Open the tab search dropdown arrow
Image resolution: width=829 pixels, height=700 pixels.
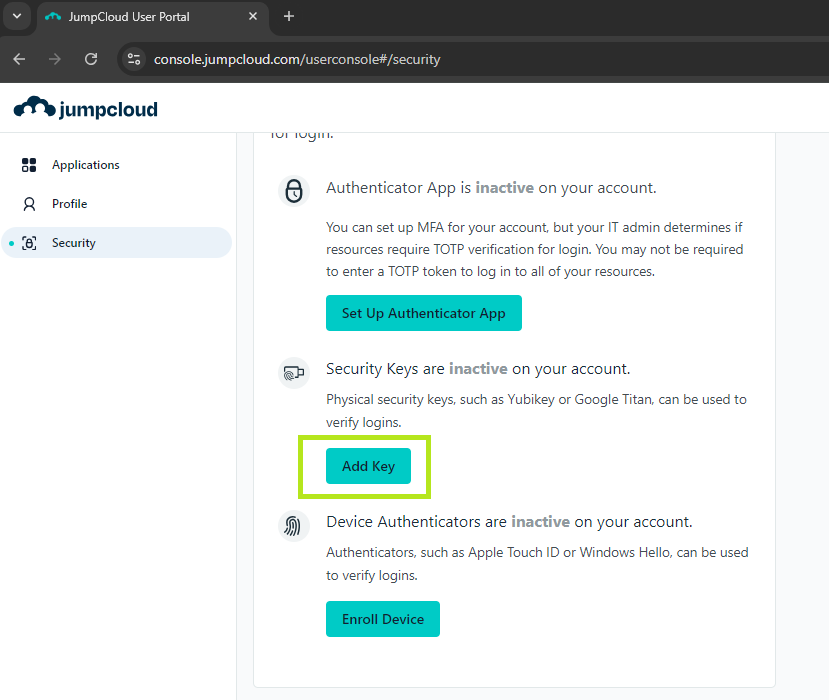click(17, 16)
